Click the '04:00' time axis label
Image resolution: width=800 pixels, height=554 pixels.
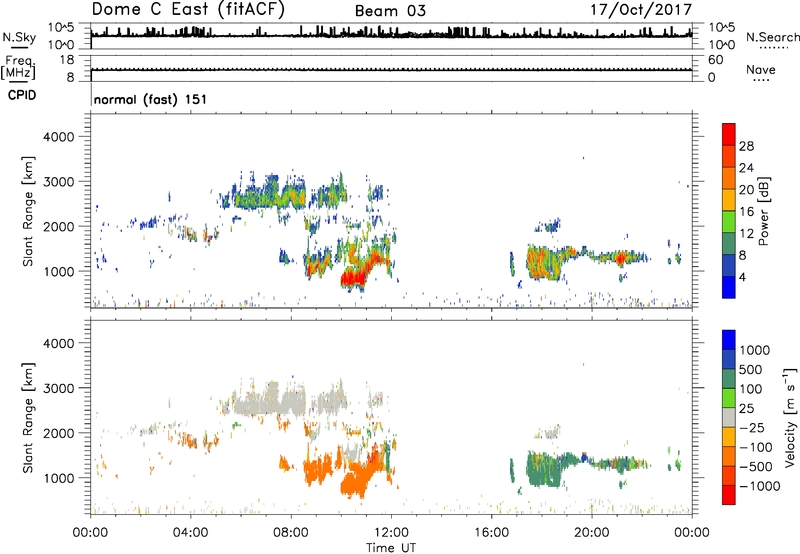coord(190,533)
